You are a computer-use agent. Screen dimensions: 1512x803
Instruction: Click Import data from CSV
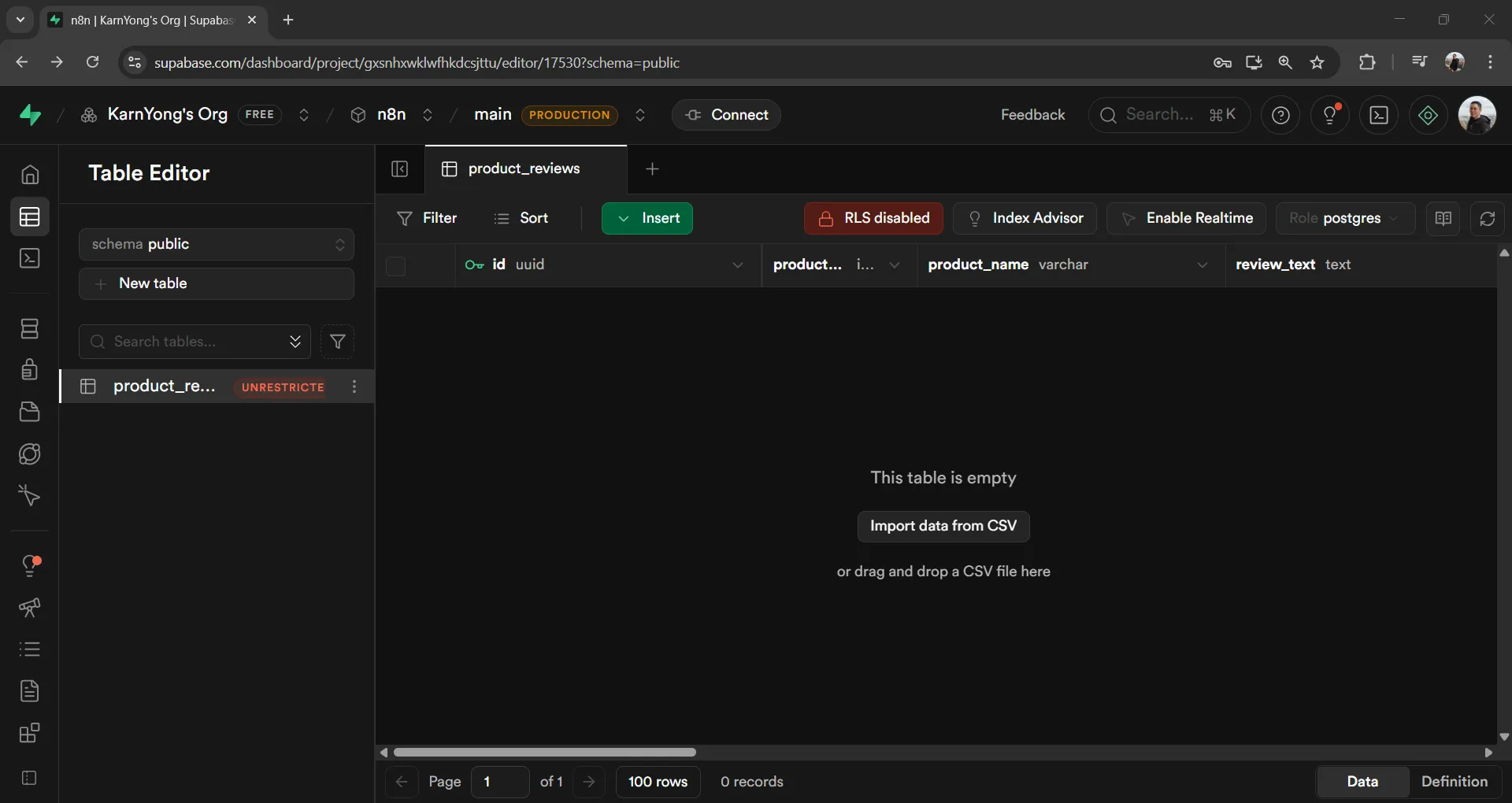coord(943,527)
